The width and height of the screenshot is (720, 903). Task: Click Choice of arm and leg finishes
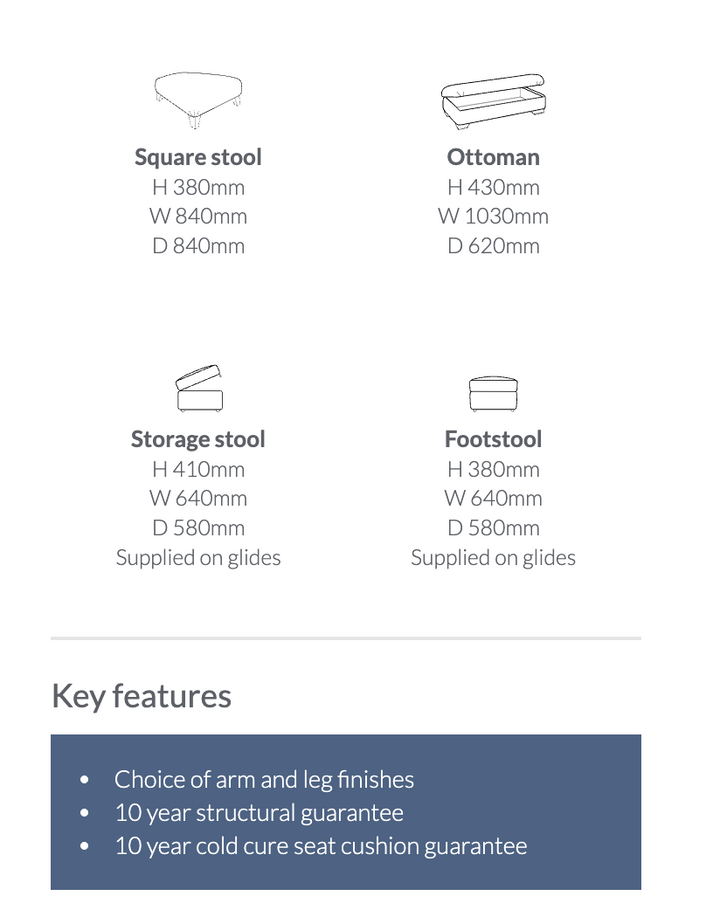coord(264,780)
